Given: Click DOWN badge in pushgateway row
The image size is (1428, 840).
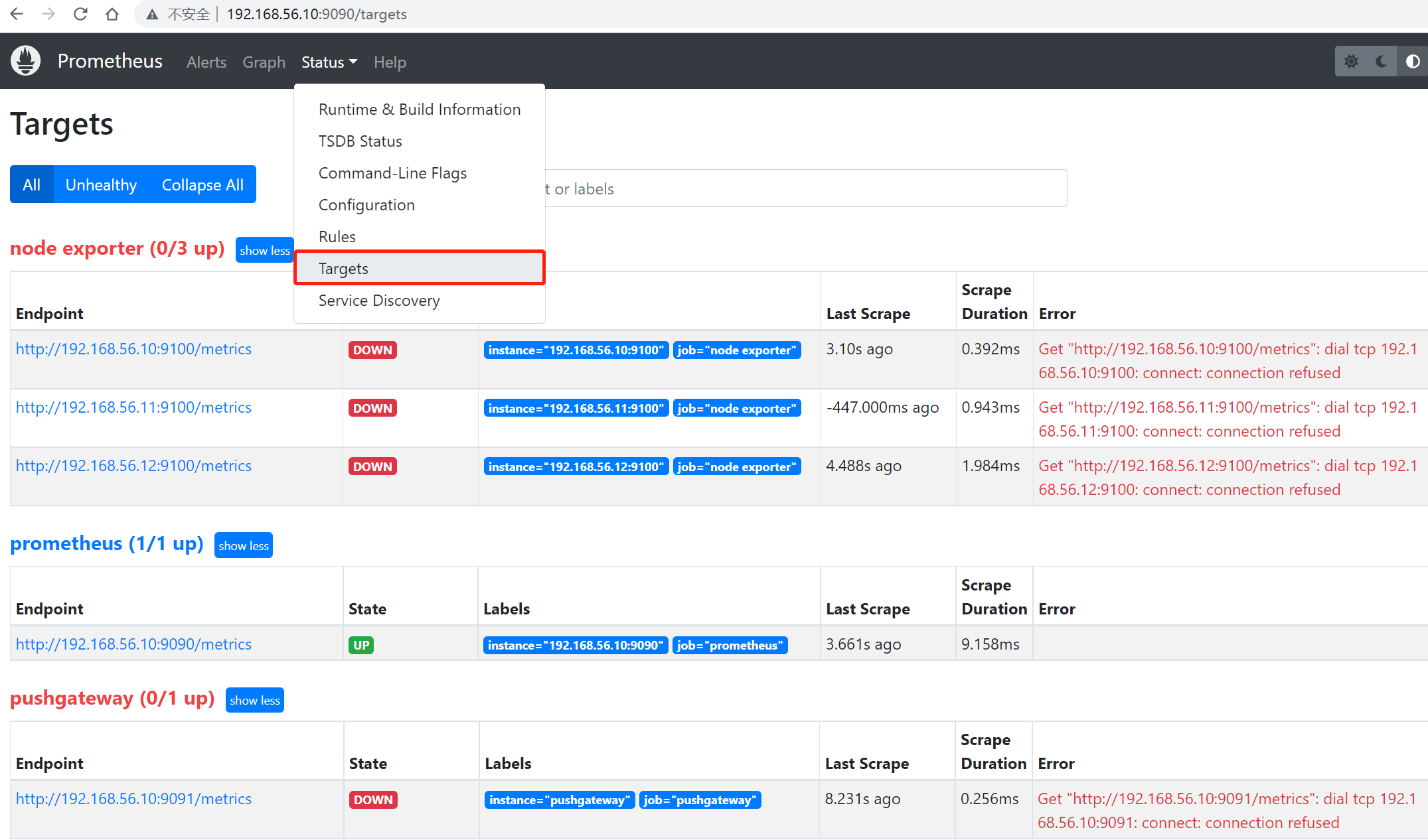Looking at the screenshot, I should coord(373,800).
